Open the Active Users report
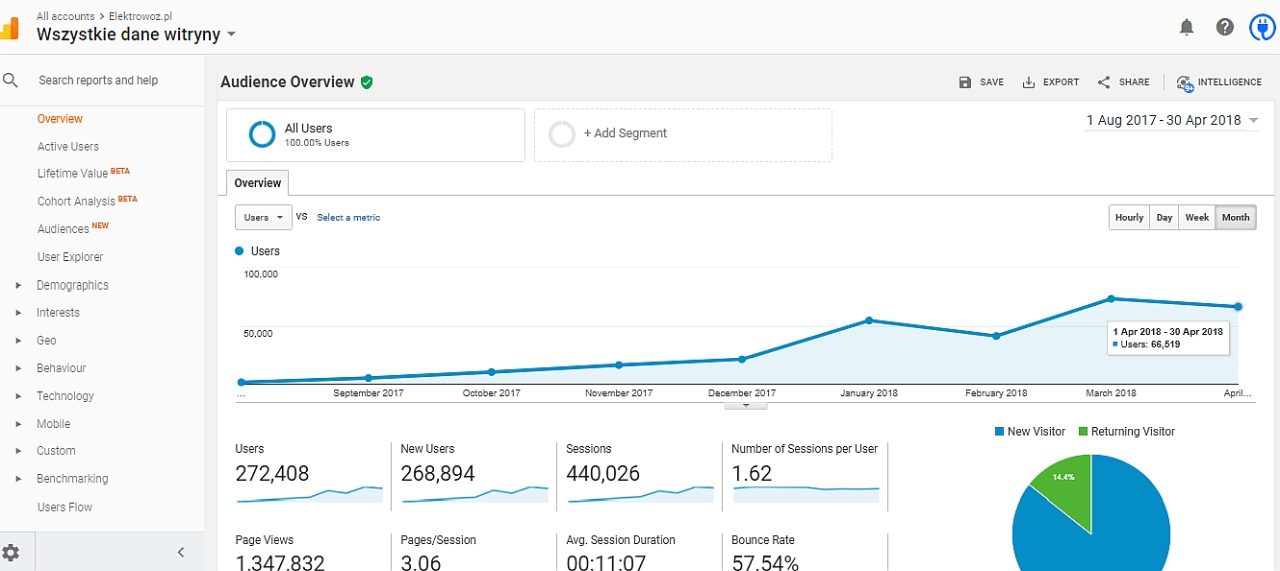This screenshot has height=571, width=1280. click(68, 146)
